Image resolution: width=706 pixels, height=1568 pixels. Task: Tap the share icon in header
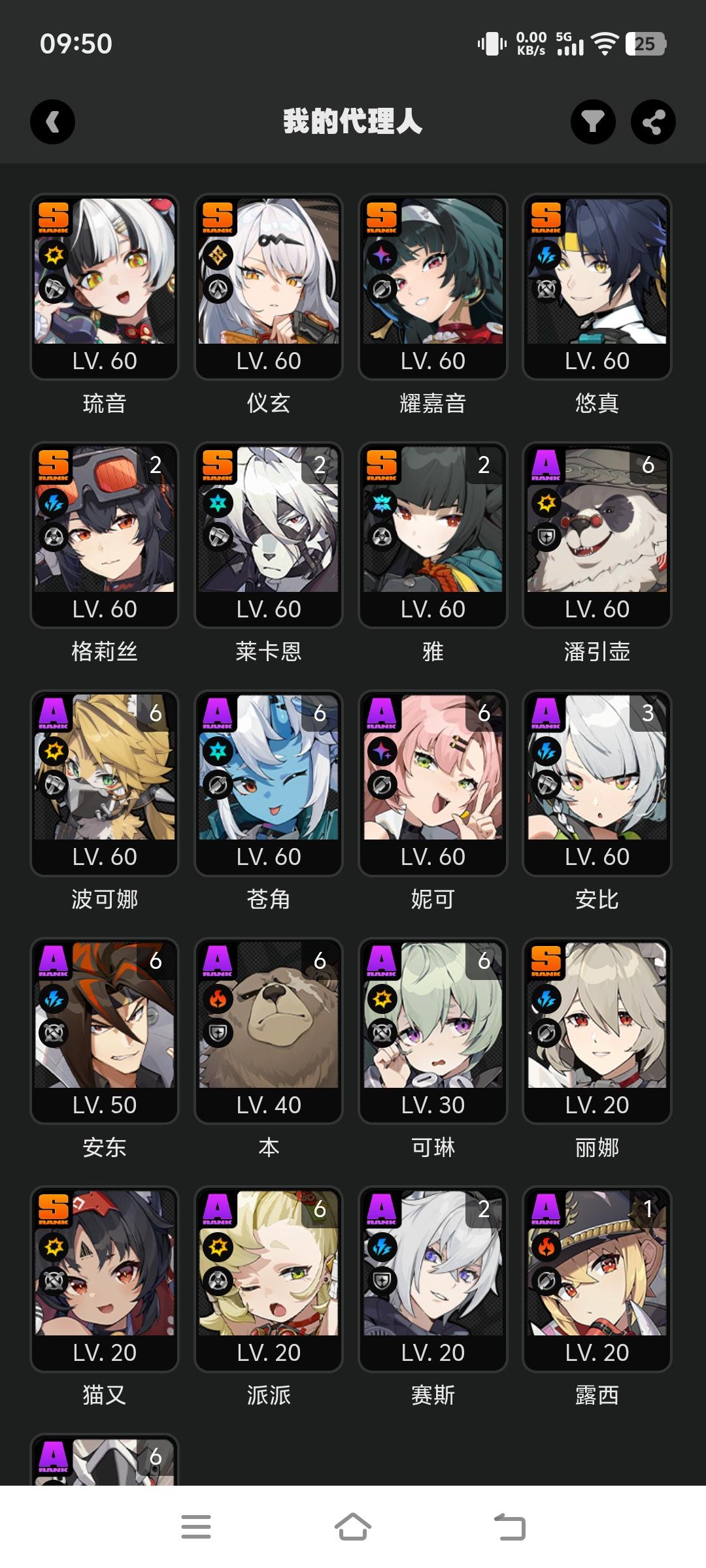[653, 122]
